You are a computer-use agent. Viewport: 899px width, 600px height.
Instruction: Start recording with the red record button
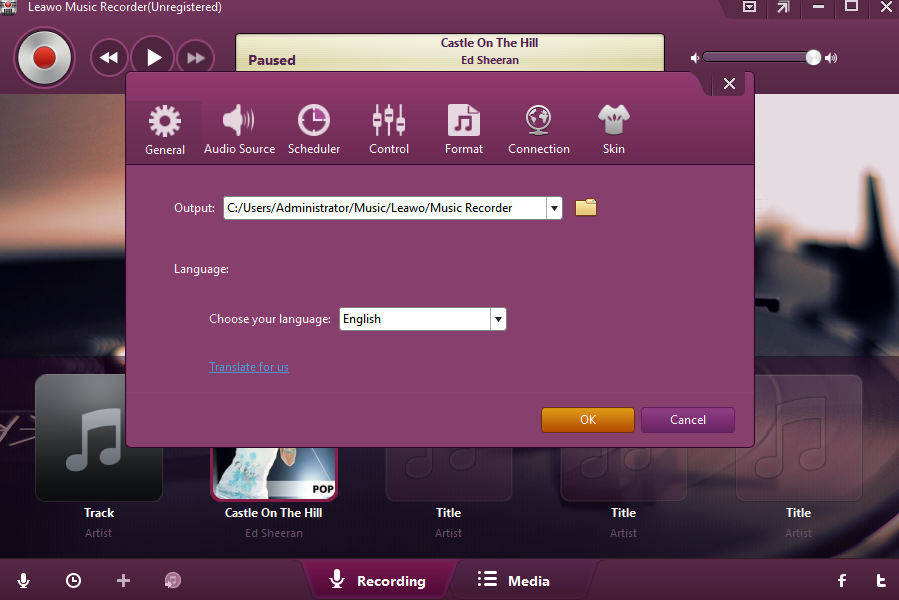44,58
